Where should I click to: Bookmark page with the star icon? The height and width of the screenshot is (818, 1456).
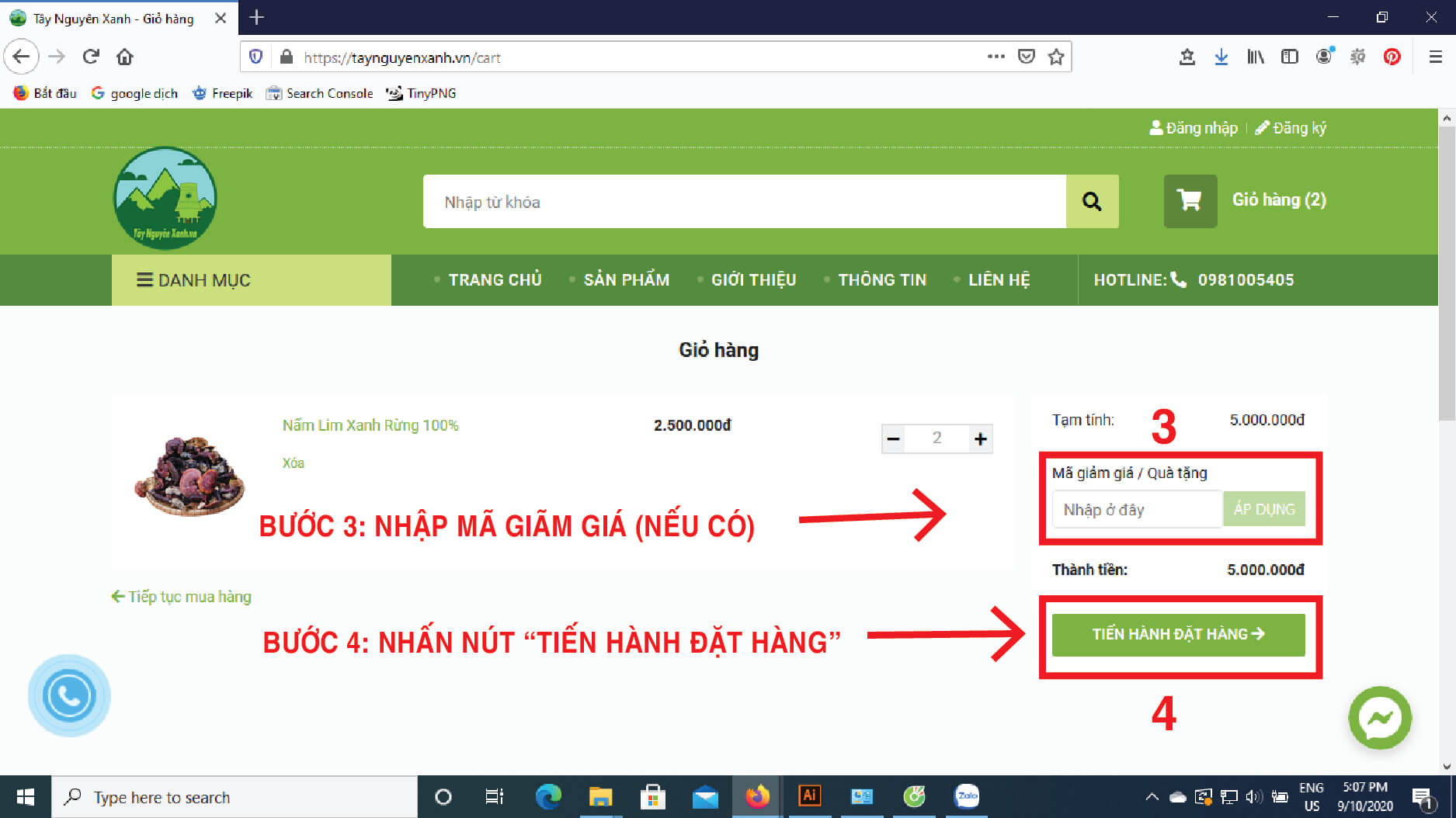1055,57
